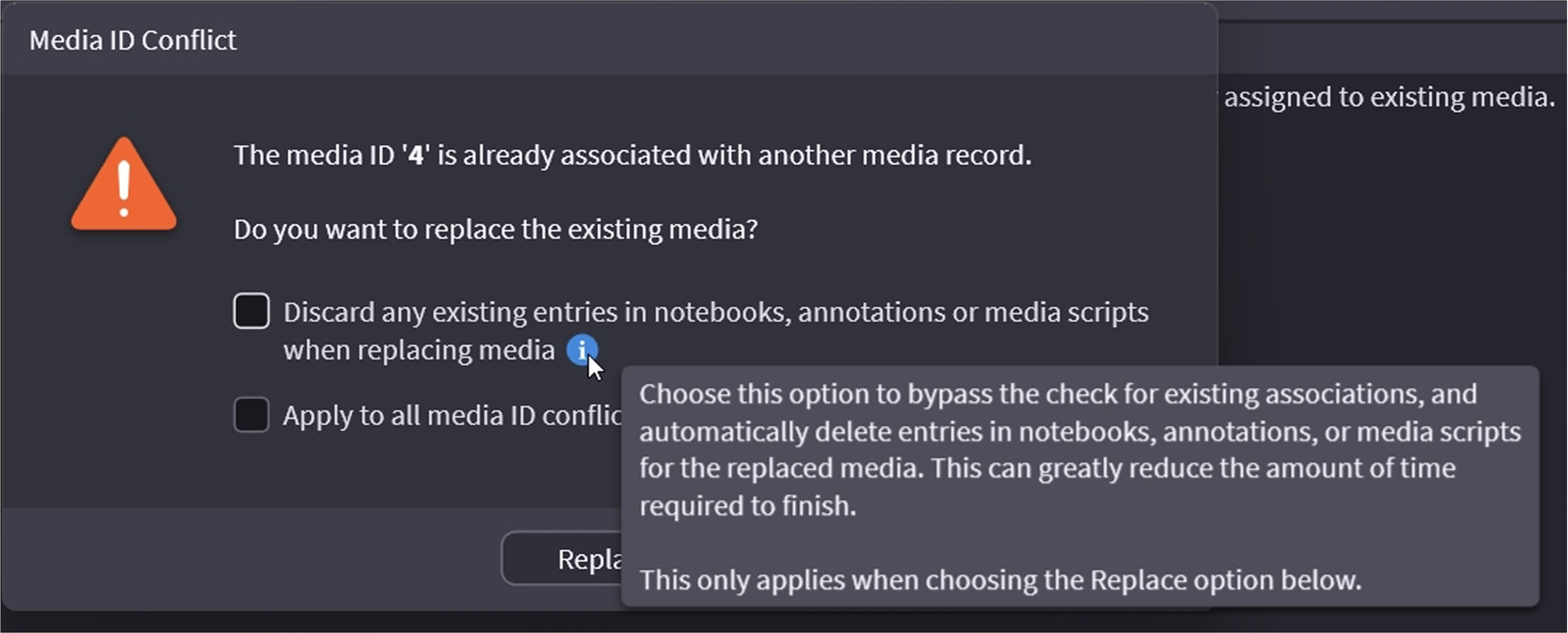Click tooltip line "required to finish."
The width and height of the screenshot is (1568, 633).
(x=747, y=506)
